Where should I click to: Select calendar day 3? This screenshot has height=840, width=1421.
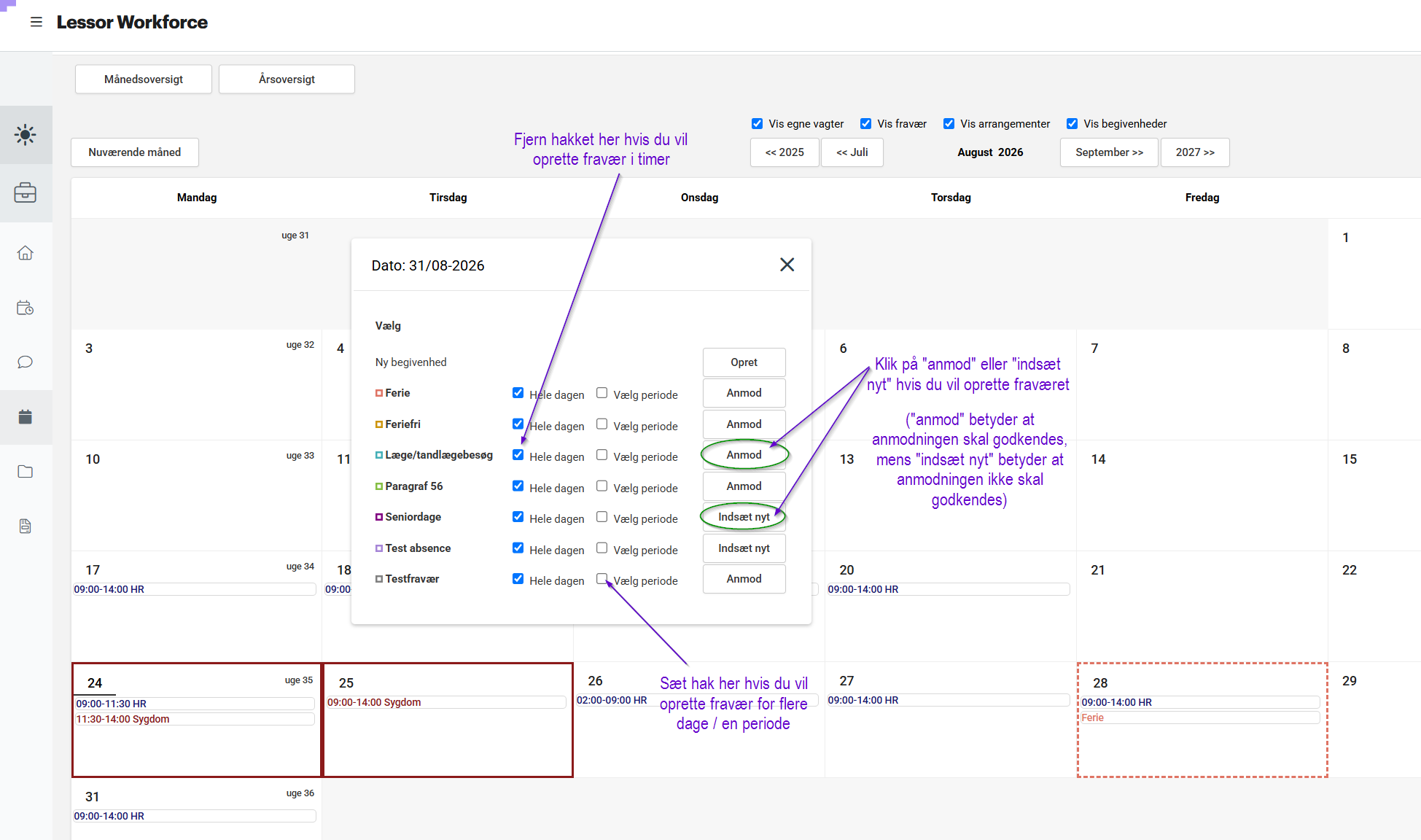196,385
